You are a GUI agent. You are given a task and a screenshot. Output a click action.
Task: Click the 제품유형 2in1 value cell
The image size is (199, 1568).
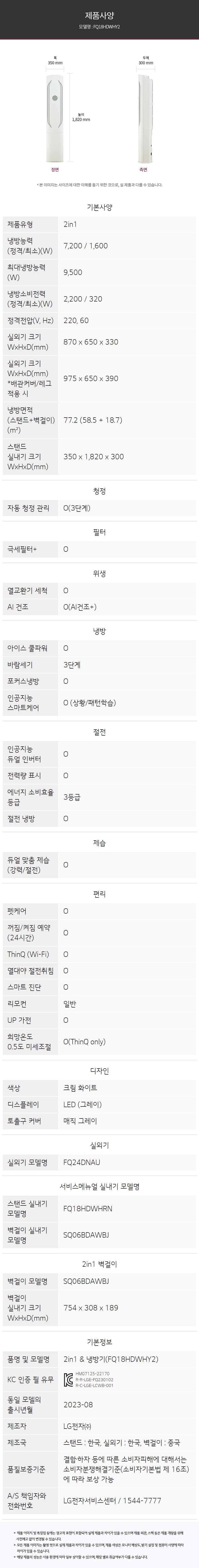pyautogui.click(x=127, y=225)
